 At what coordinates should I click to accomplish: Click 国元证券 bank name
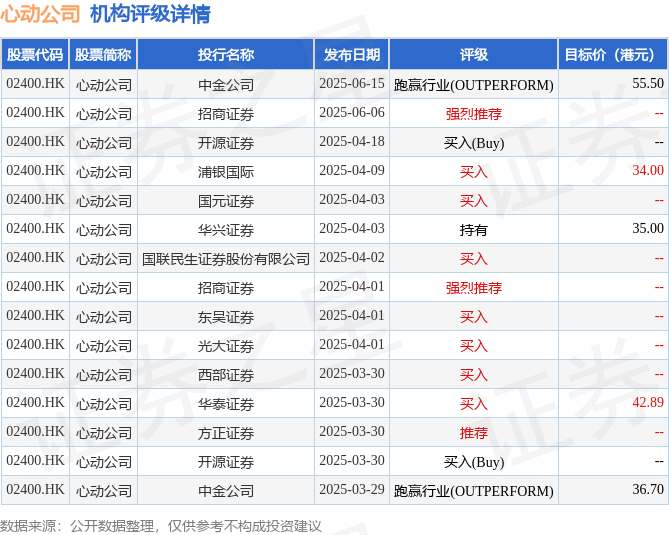point(226,201)
